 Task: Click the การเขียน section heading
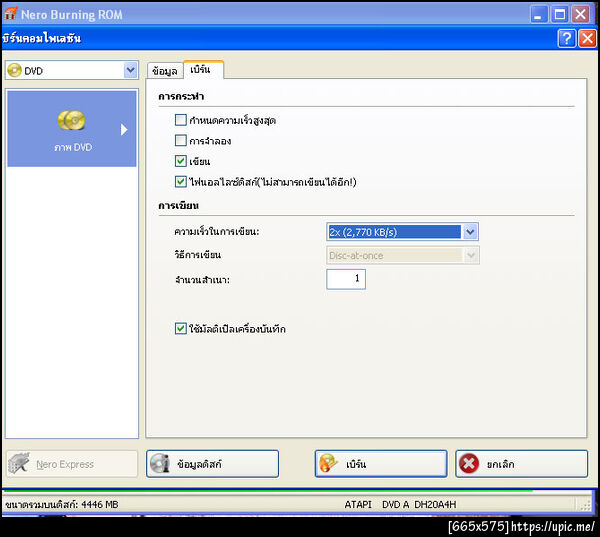point(178,206)
